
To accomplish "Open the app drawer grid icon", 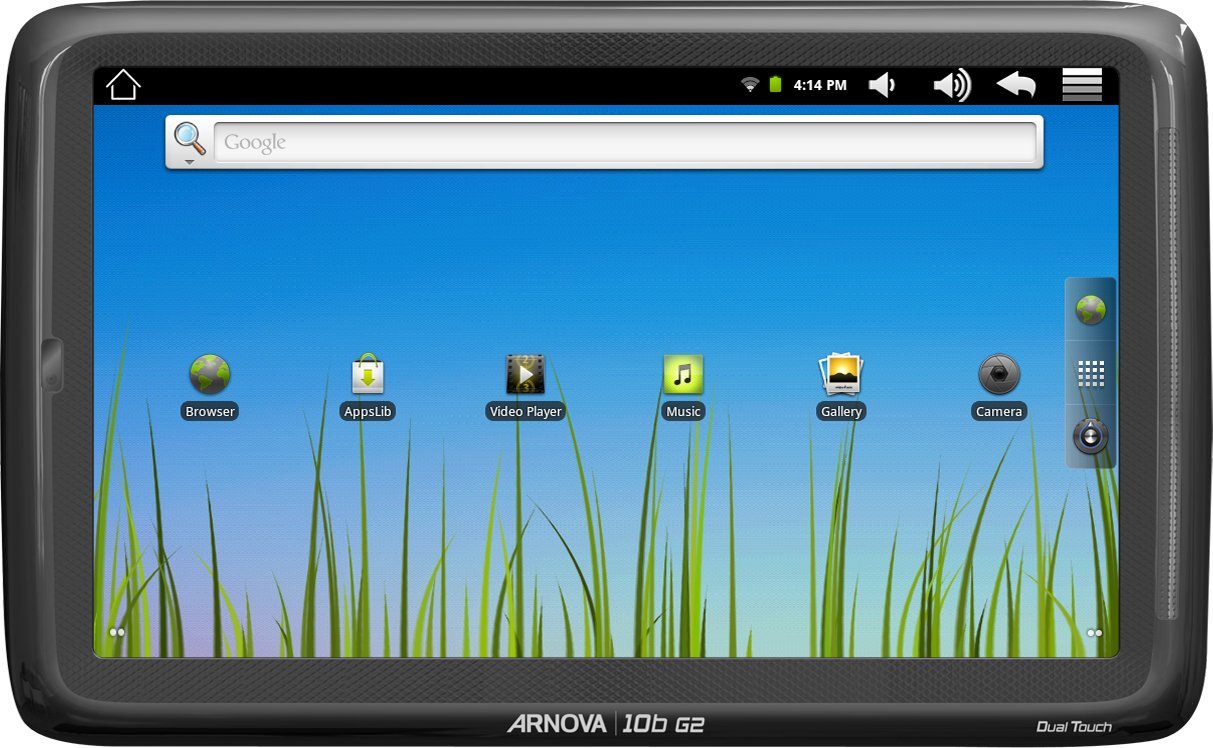I will coord(1091,374).
